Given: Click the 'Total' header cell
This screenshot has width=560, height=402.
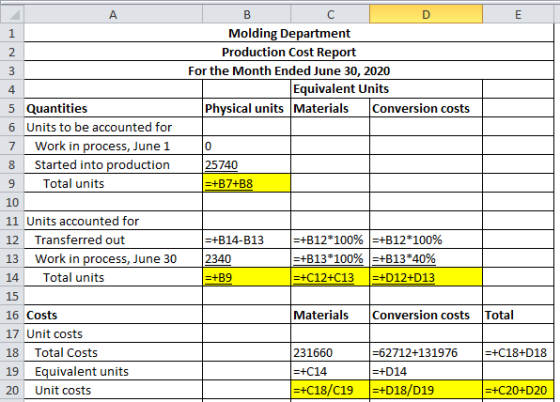Looking at the screenshot, I should 518,315.
